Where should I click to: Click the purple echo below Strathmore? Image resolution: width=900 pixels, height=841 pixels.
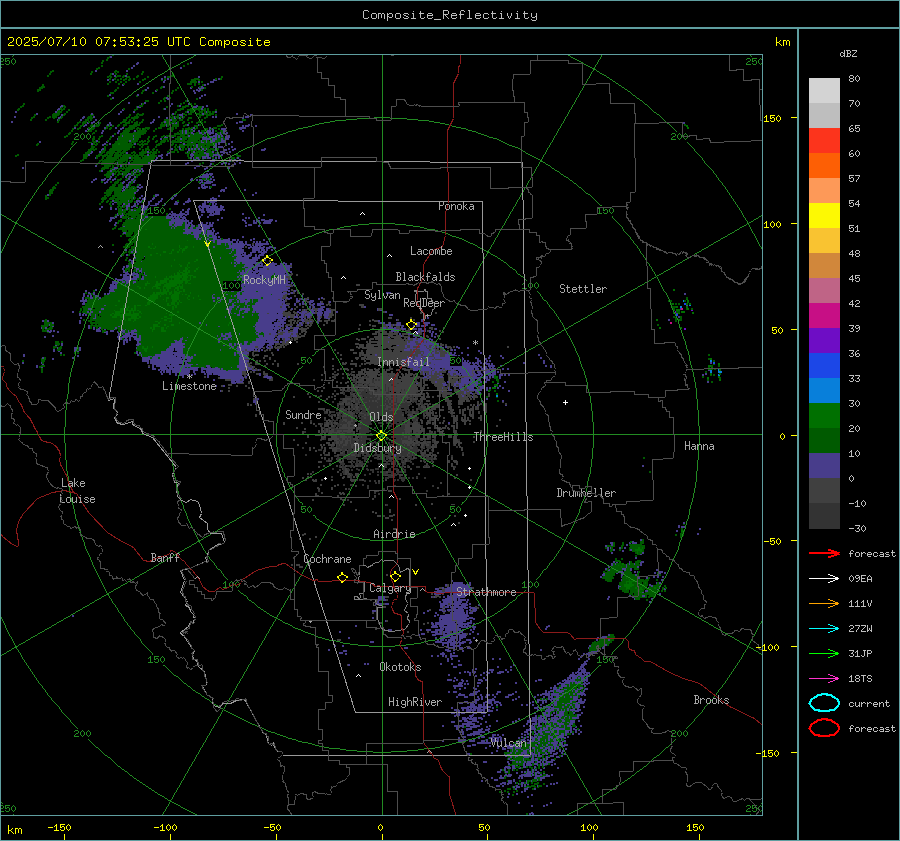coord(455,617)
